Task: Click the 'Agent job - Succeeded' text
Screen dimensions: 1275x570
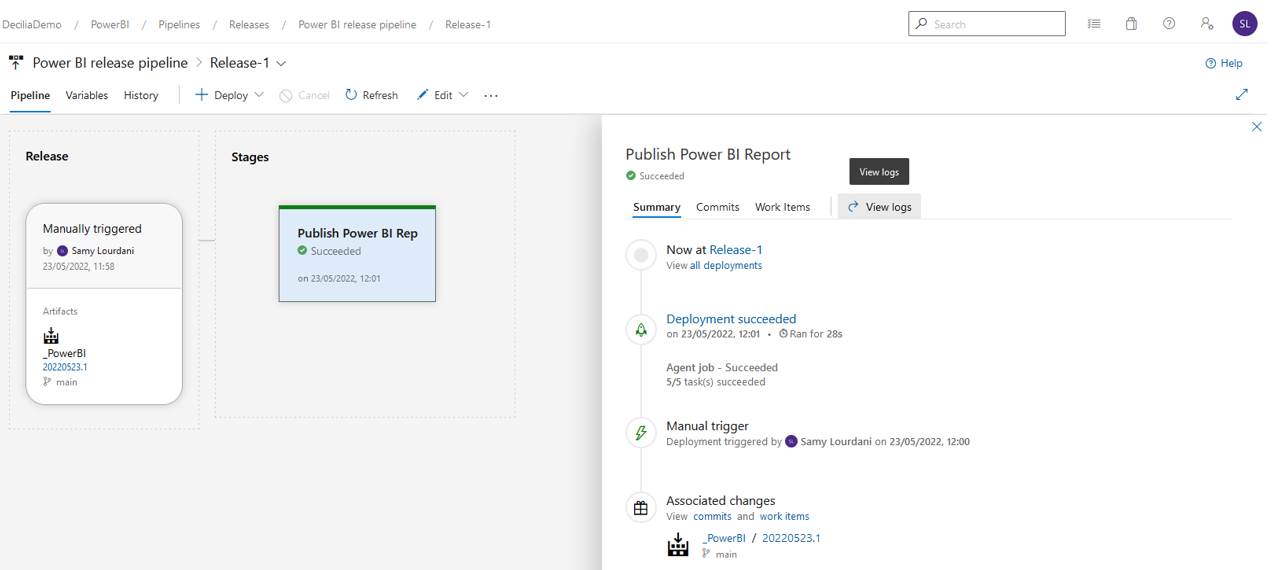Action: [x=722, y=368]
